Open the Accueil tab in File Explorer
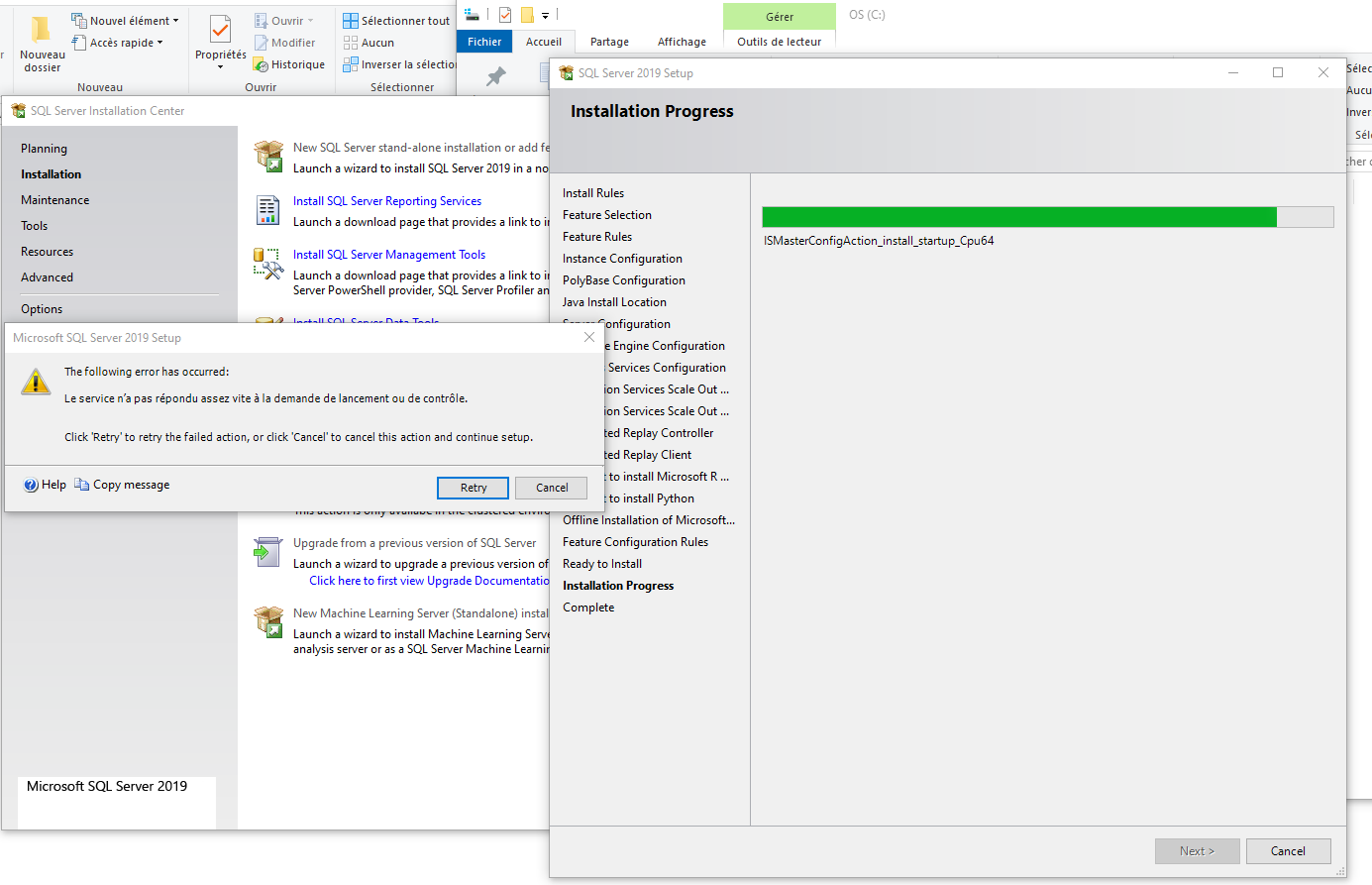 click(544, 42)
